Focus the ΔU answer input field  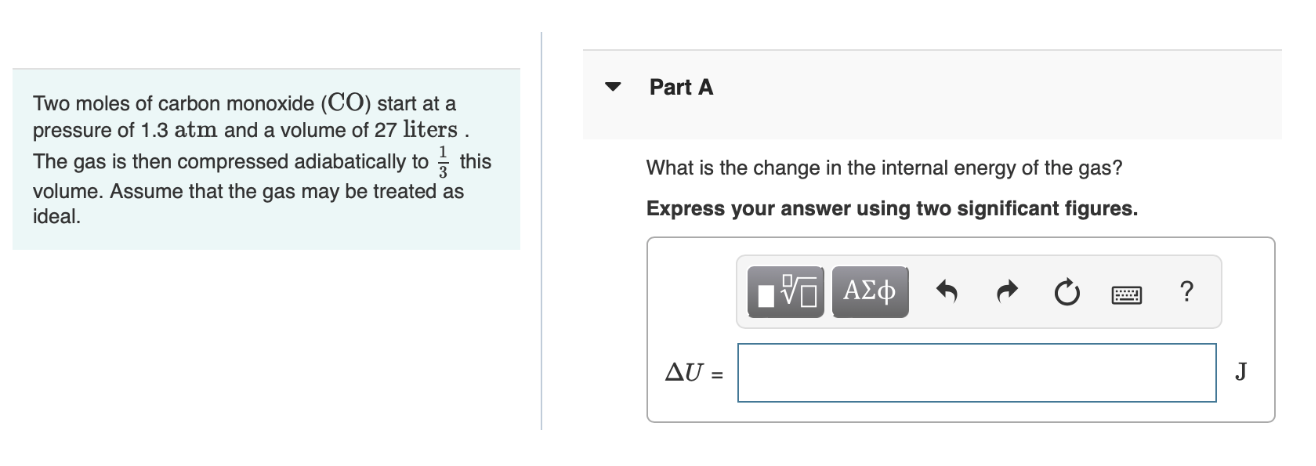click(x=977, y=373)
